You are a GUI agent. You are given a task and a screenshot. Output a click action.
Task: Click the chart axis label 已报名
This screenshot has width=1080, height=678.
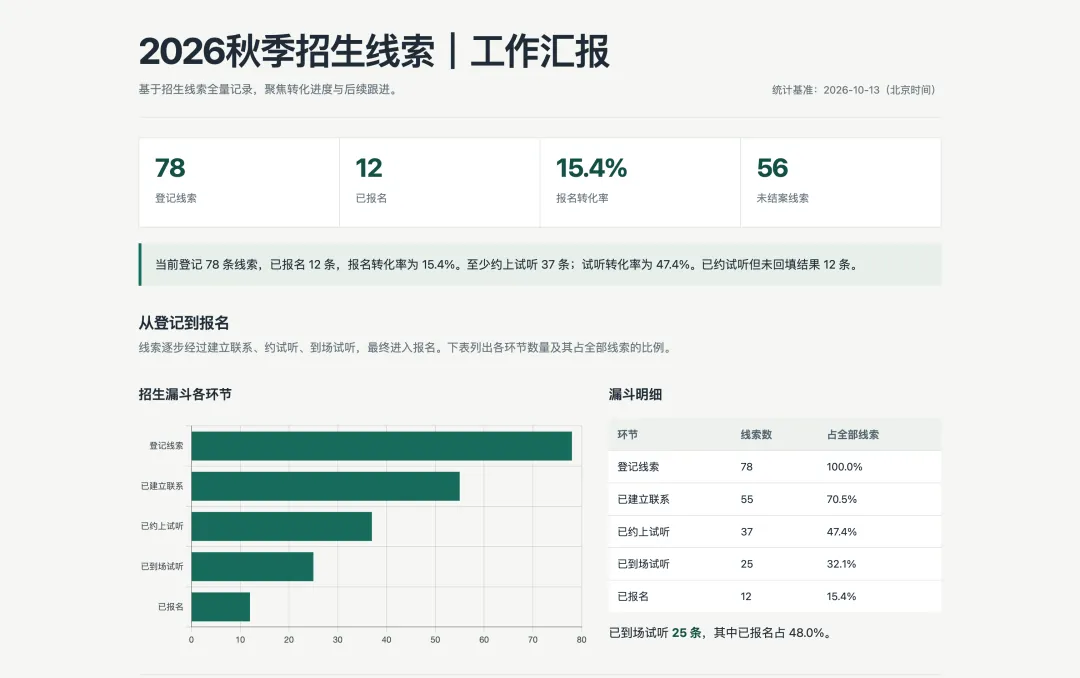(x=170, y=607)
